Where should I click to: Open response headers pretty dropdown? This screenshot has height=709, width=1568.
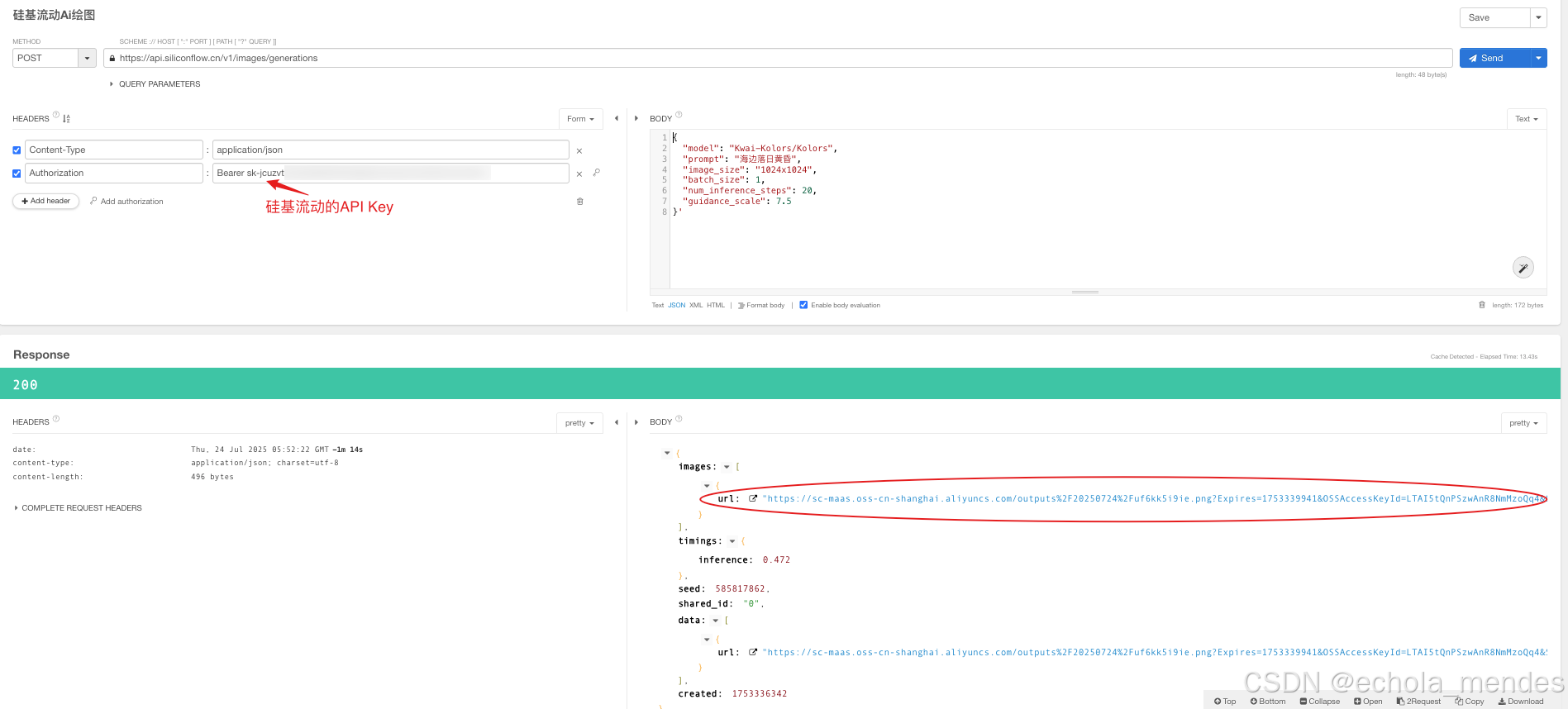tap(579, 423)
